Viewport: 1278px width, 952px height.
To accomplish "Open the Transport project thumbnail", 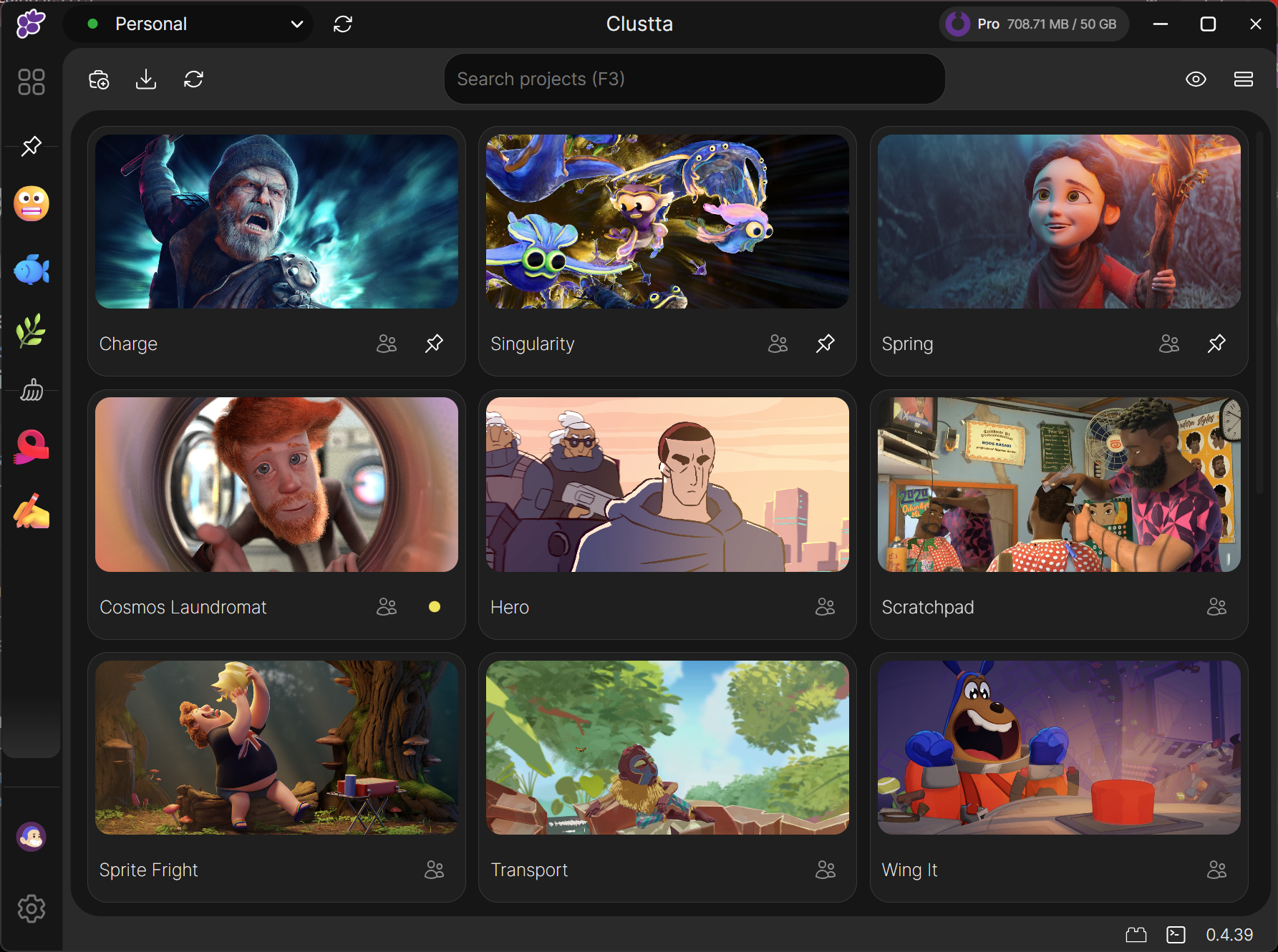I will click(667, 747).
